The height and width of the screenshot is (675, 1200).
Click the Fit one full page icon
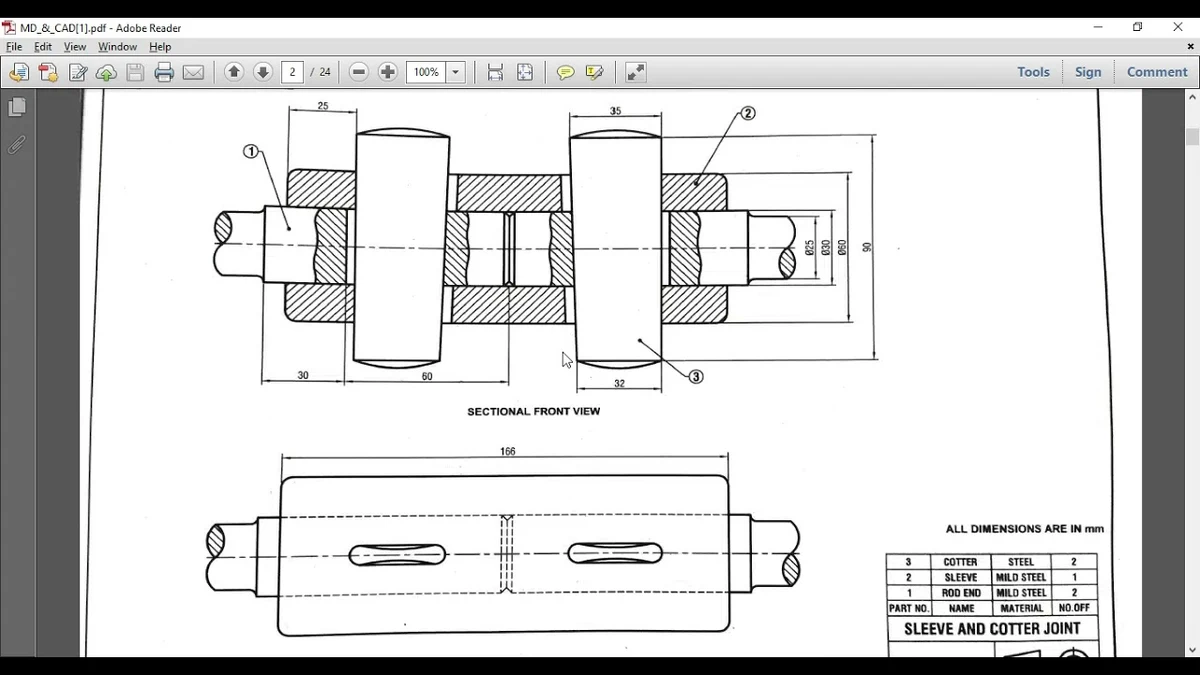point(525,72)
